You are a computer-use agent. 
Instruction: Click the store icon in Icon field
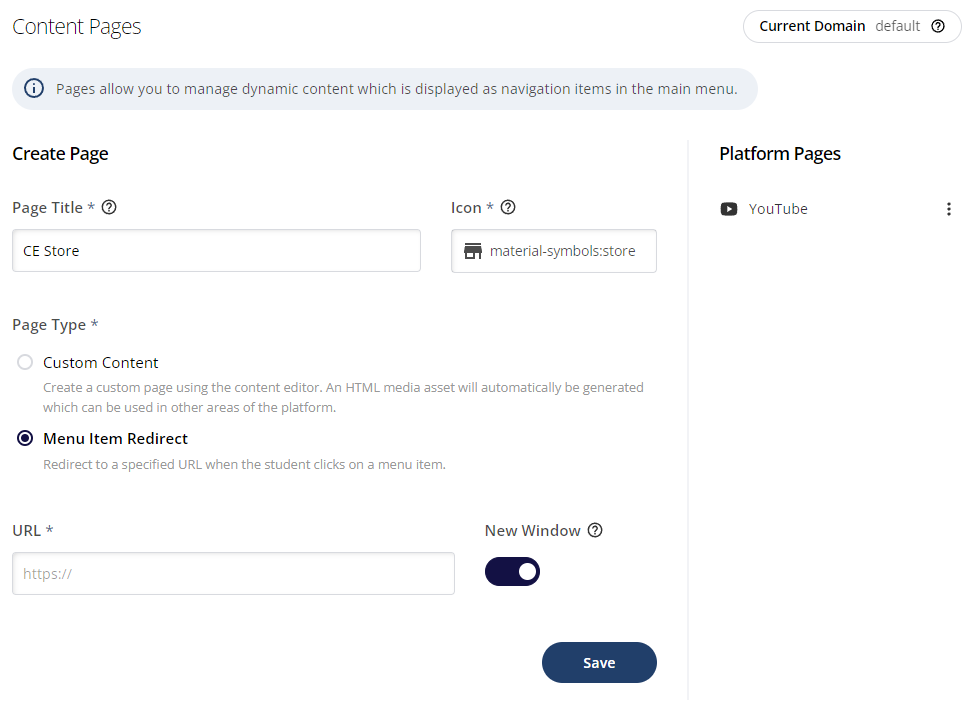pos(473,251)
